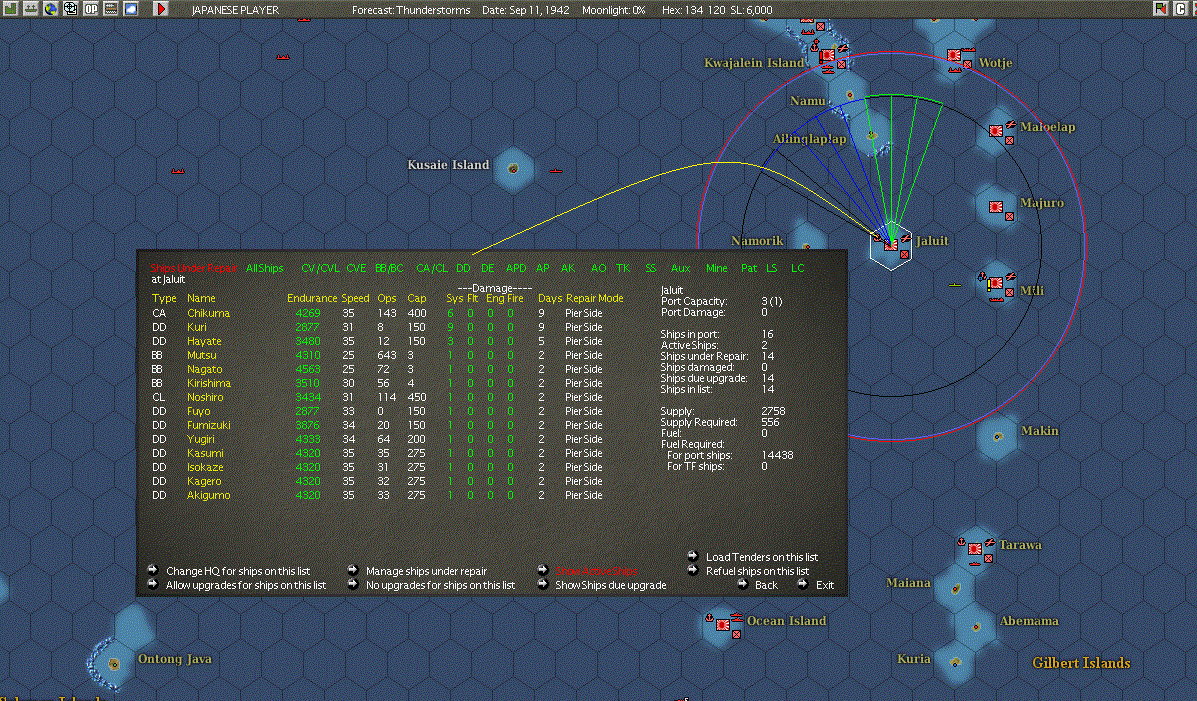1197x701 pixels.
Task: Click the crosshair globe toolbar icon
Action: pyautogui.click(x=70, y=8)
